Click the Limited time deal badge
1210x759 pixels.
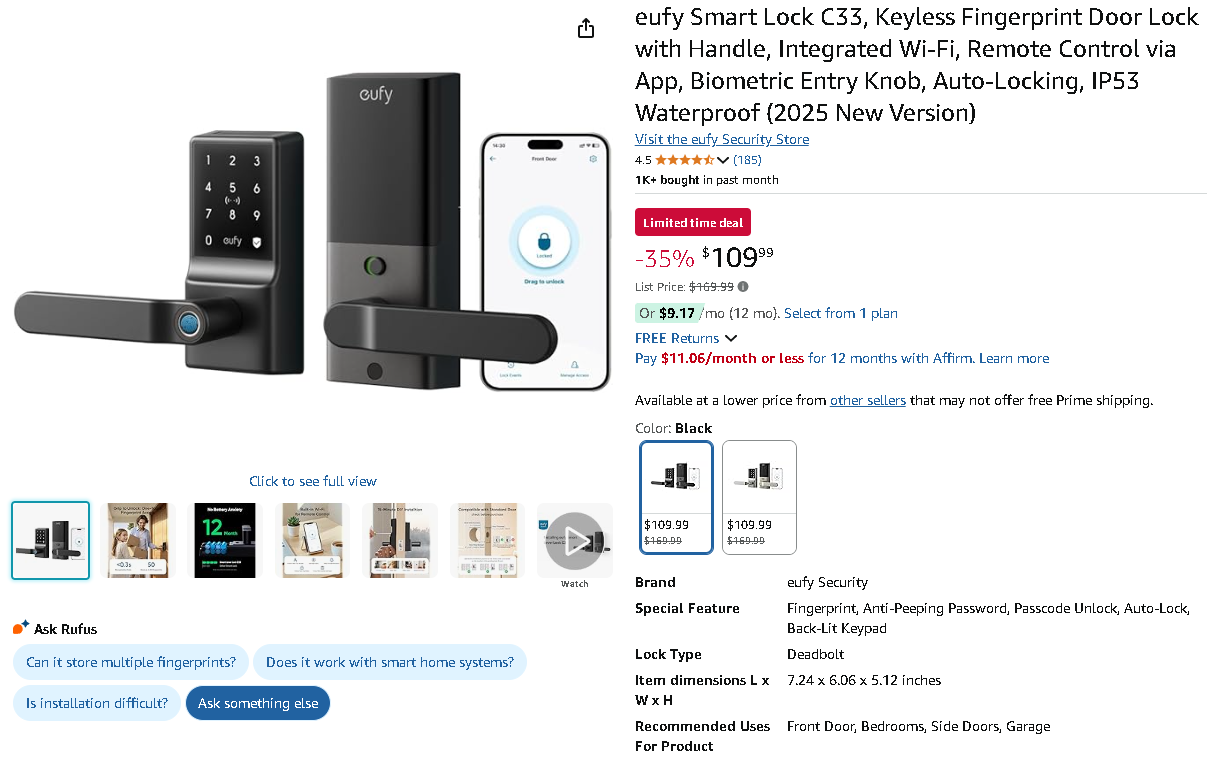click(692, 222)
